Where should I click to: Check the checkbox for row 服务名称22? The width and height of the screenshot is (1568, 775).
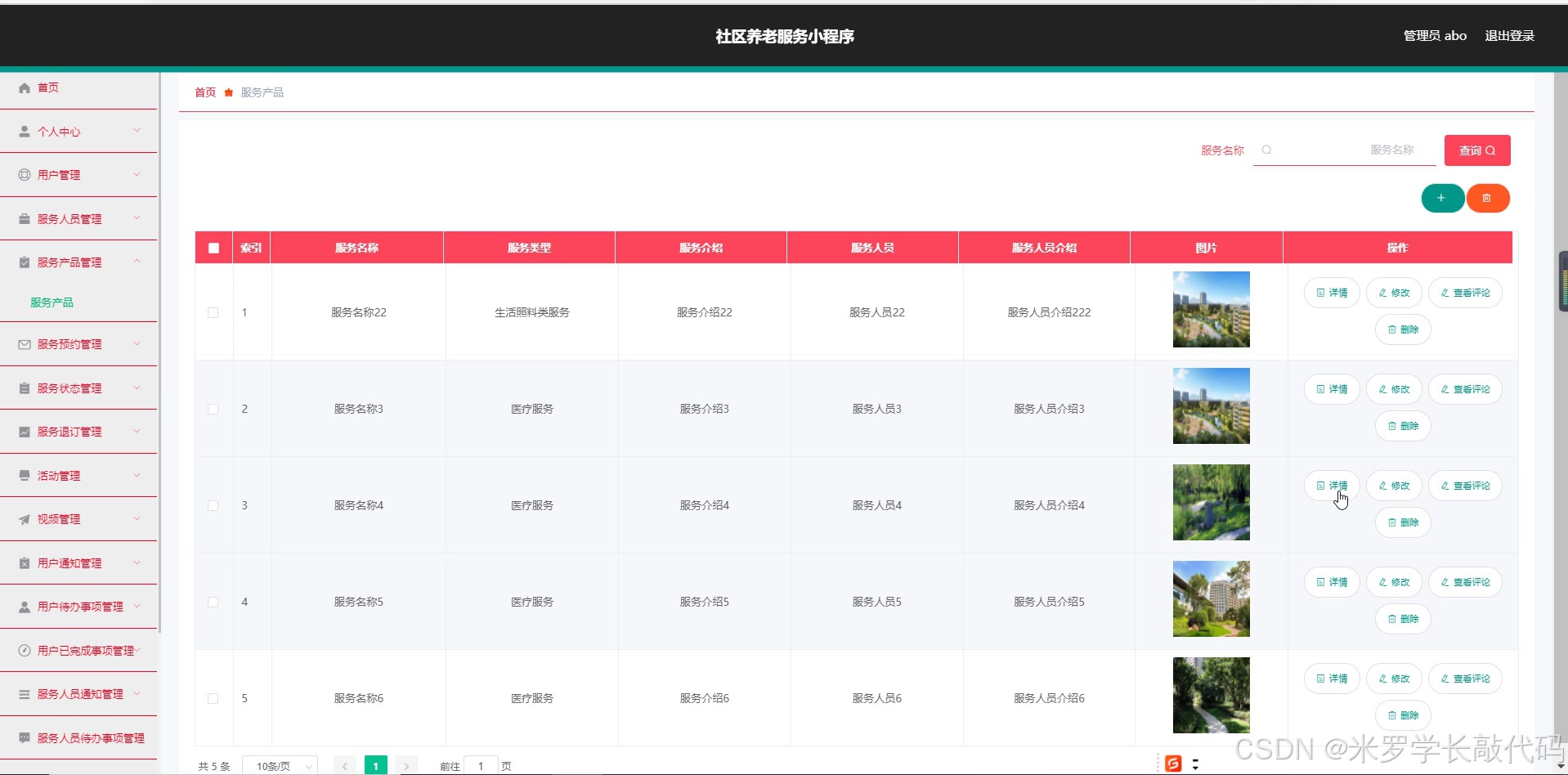pyautogui.click(x=213, y=312)
